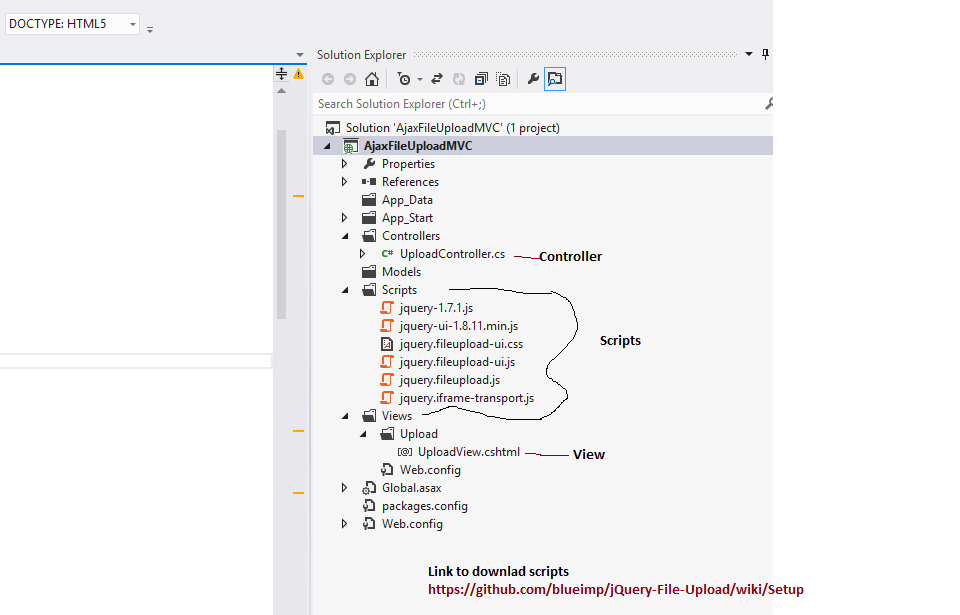Expand the Properties node
This screenshot has height=615, width=960.
point(345,164)
